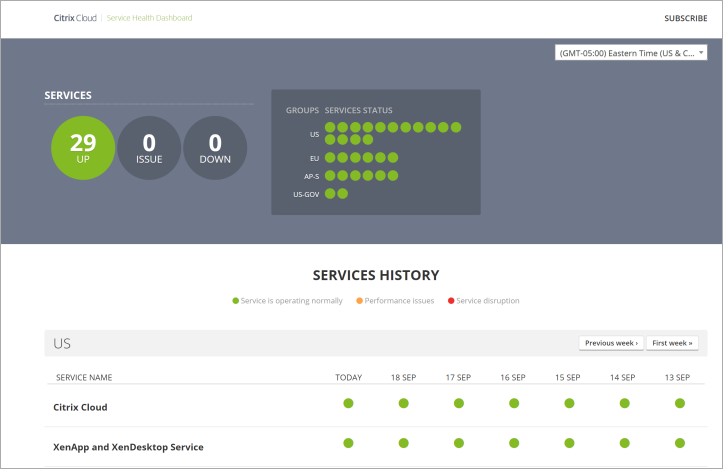Screen dimensions: 723x469
Task: Jump to First week
Action: (672, 343)
